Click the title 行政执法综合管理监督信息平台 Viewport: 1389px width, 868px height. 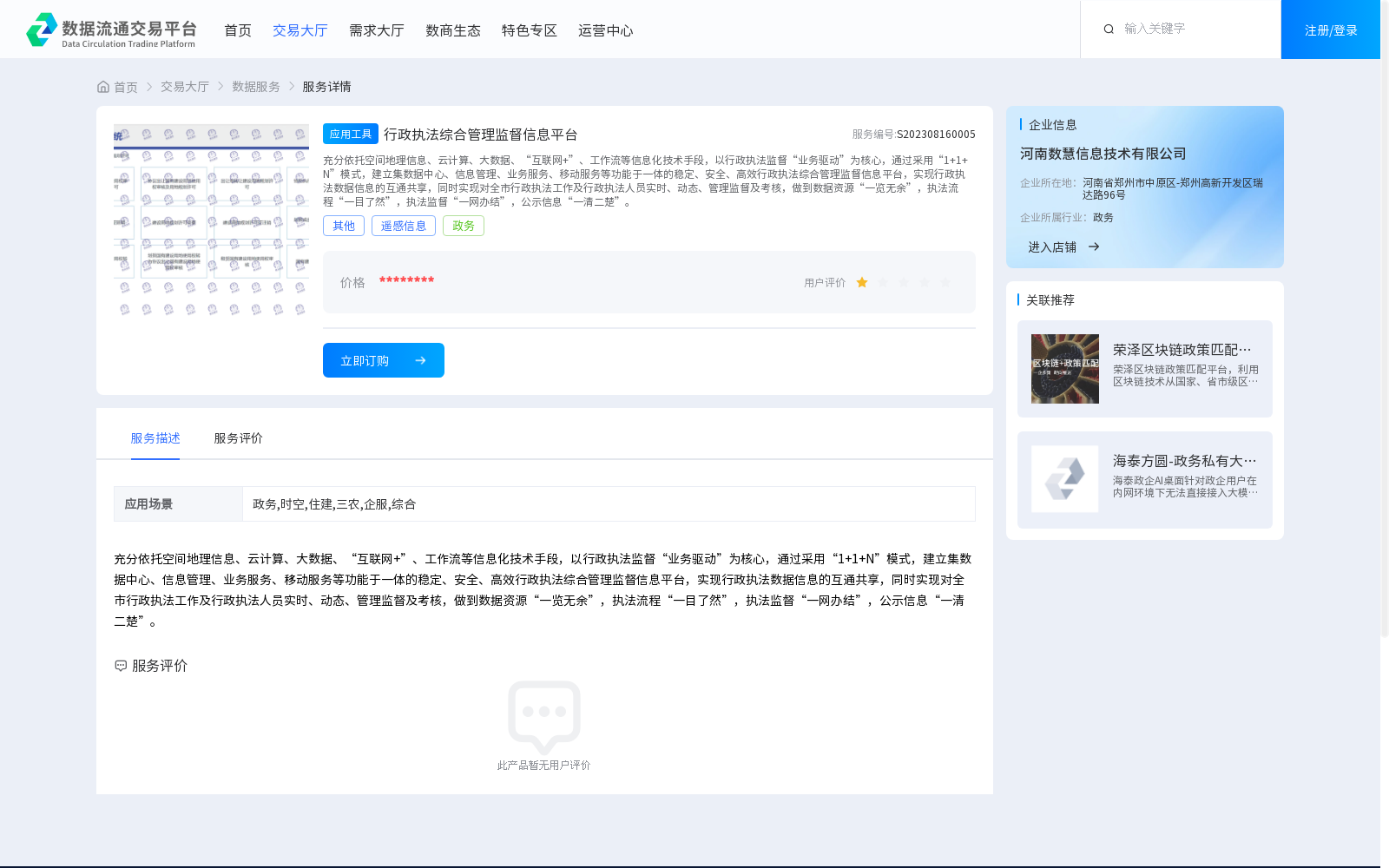coord(481,135)
